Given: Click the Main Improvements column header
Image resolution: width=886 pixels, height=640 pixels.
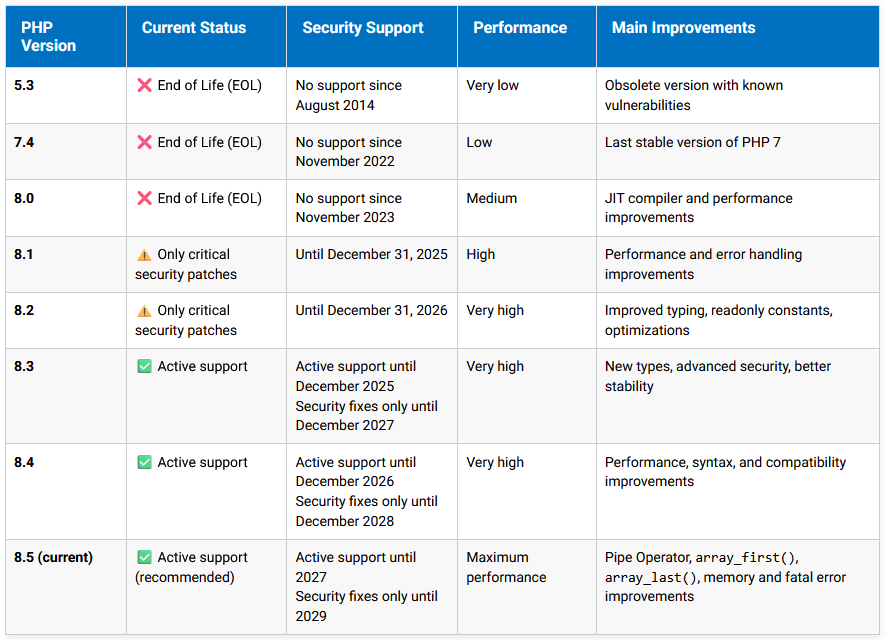Looking at the screenshot, I should (683, 28).
